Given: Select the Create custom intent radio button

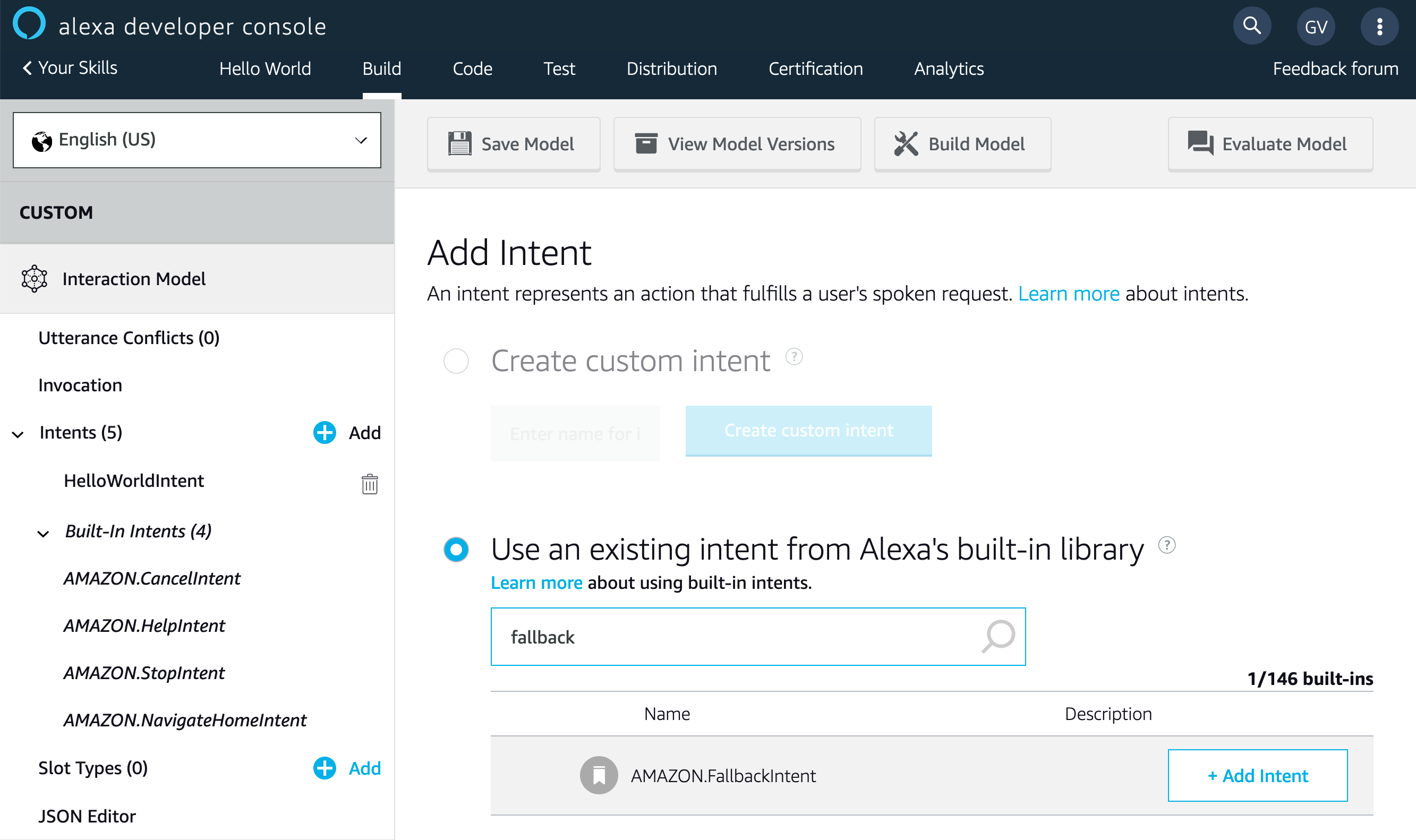Looking at the screenshot, I should point(456,361).
